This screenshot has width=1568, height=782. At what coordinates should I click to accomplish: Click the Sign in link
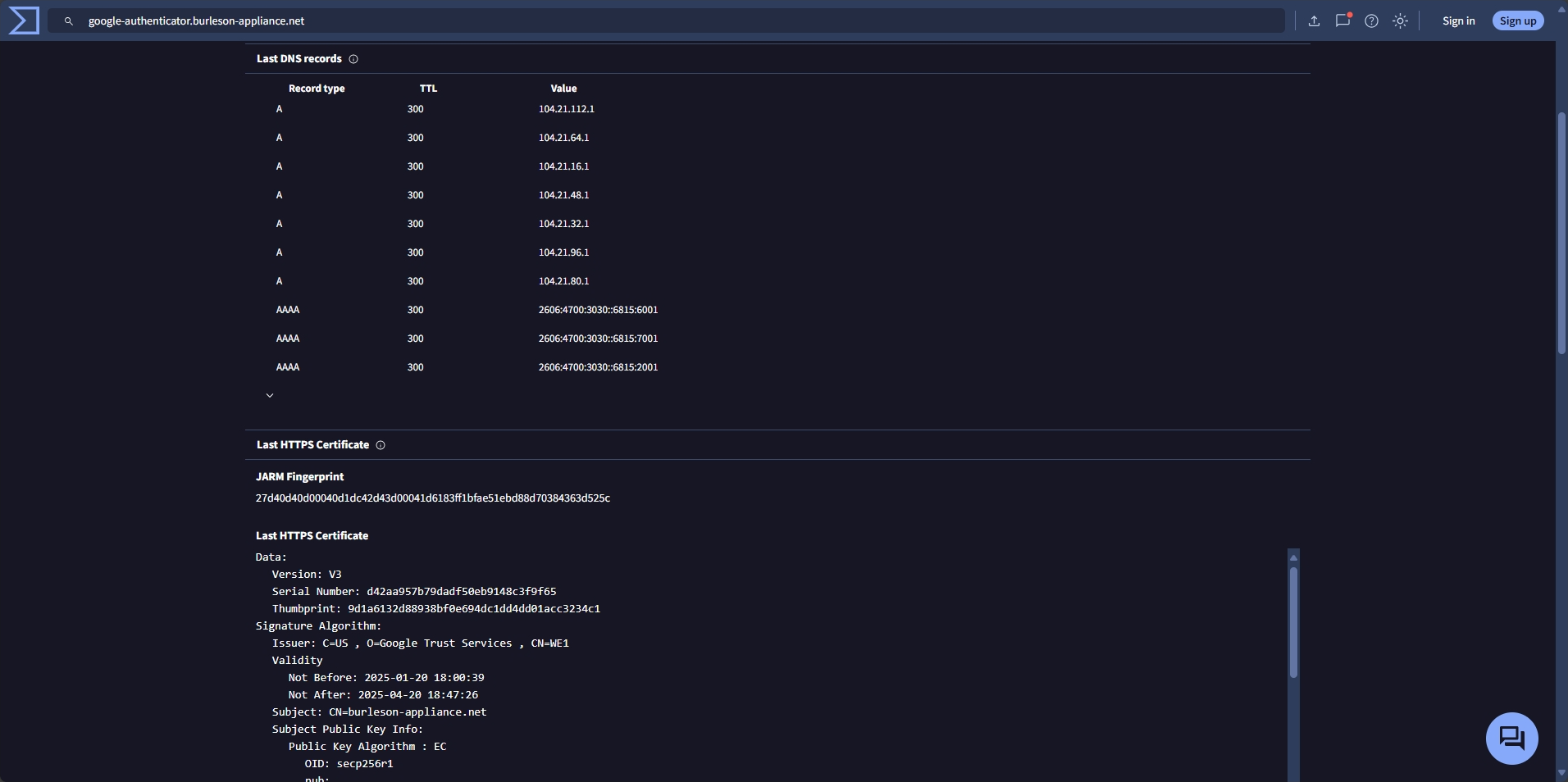pos(1458,21)
